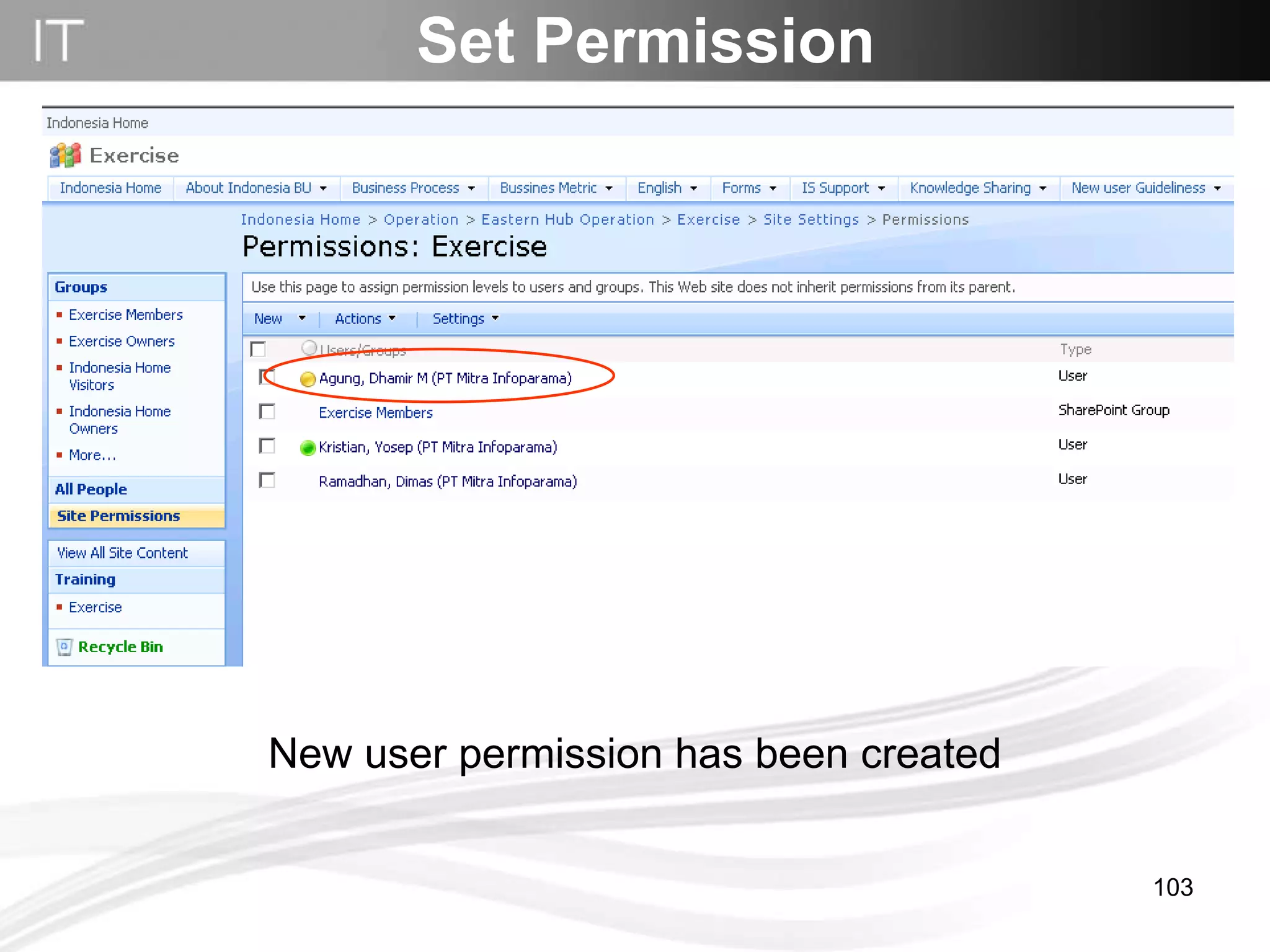Tick the select-all checkbox in header row
1270x952 pixels.
click(x=258, y=349)
